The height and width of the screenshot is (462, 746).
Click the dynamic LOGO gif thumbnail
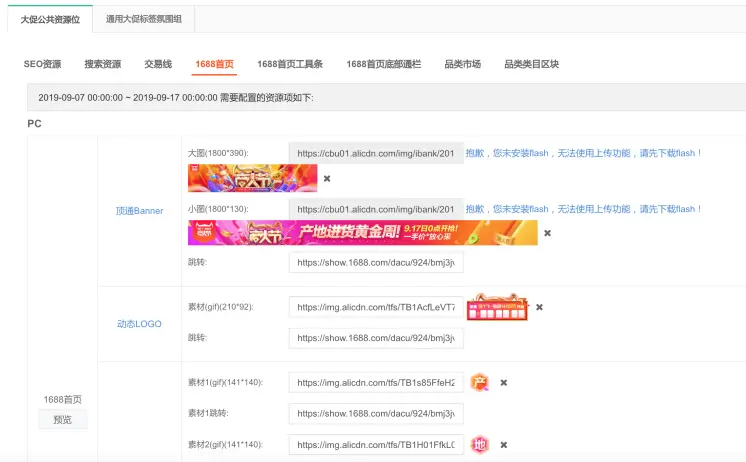pos(497,307)
